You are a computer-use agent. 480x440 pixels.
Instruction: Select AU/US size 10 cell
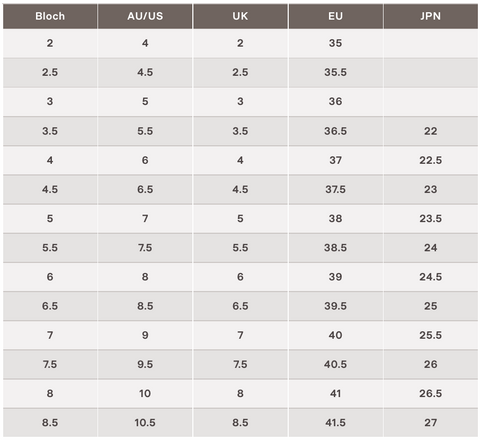pos(145,393)
